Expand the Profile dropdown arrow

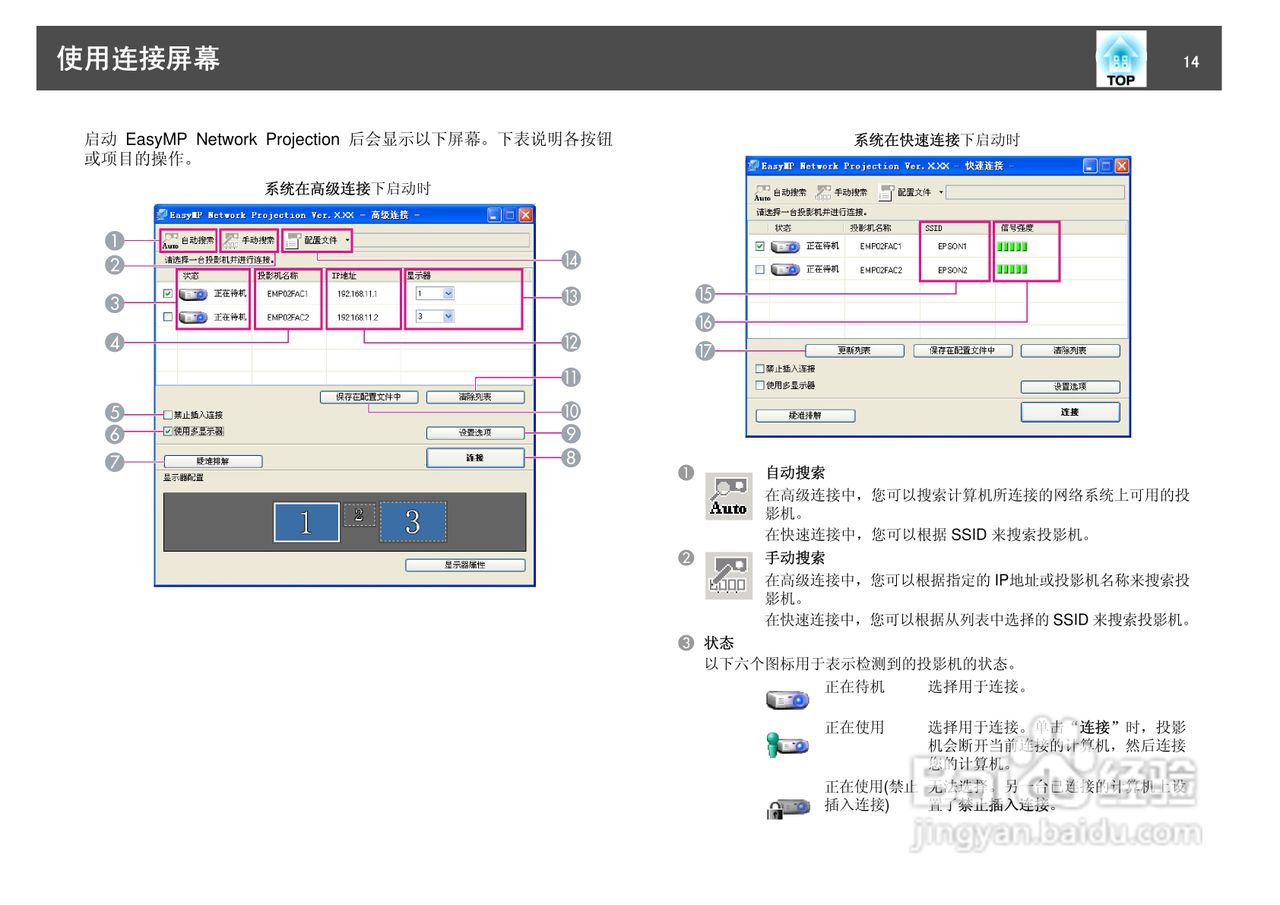347,241
